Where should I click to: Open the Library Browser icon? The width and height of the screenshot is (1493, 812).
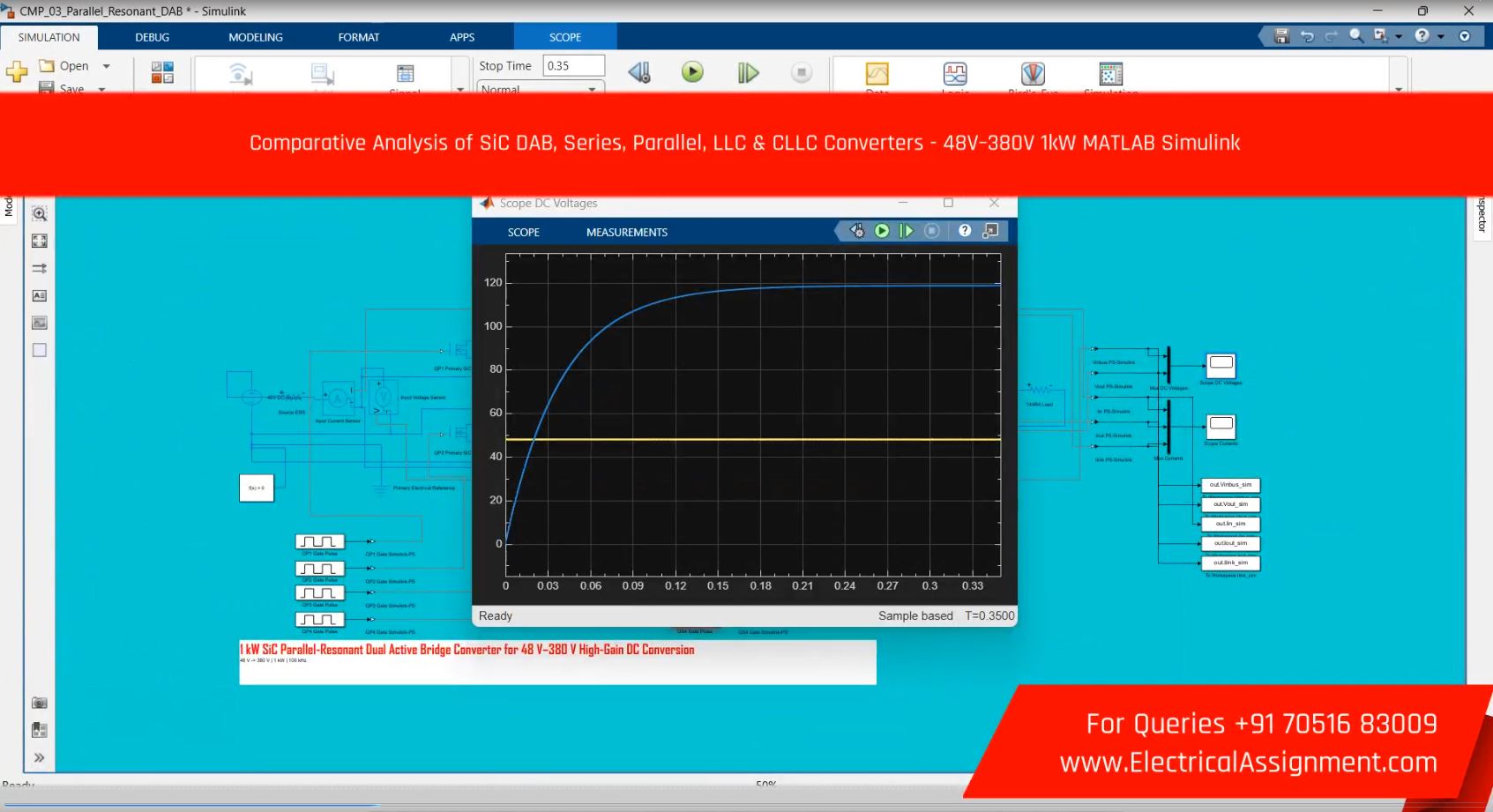[162, 72]
